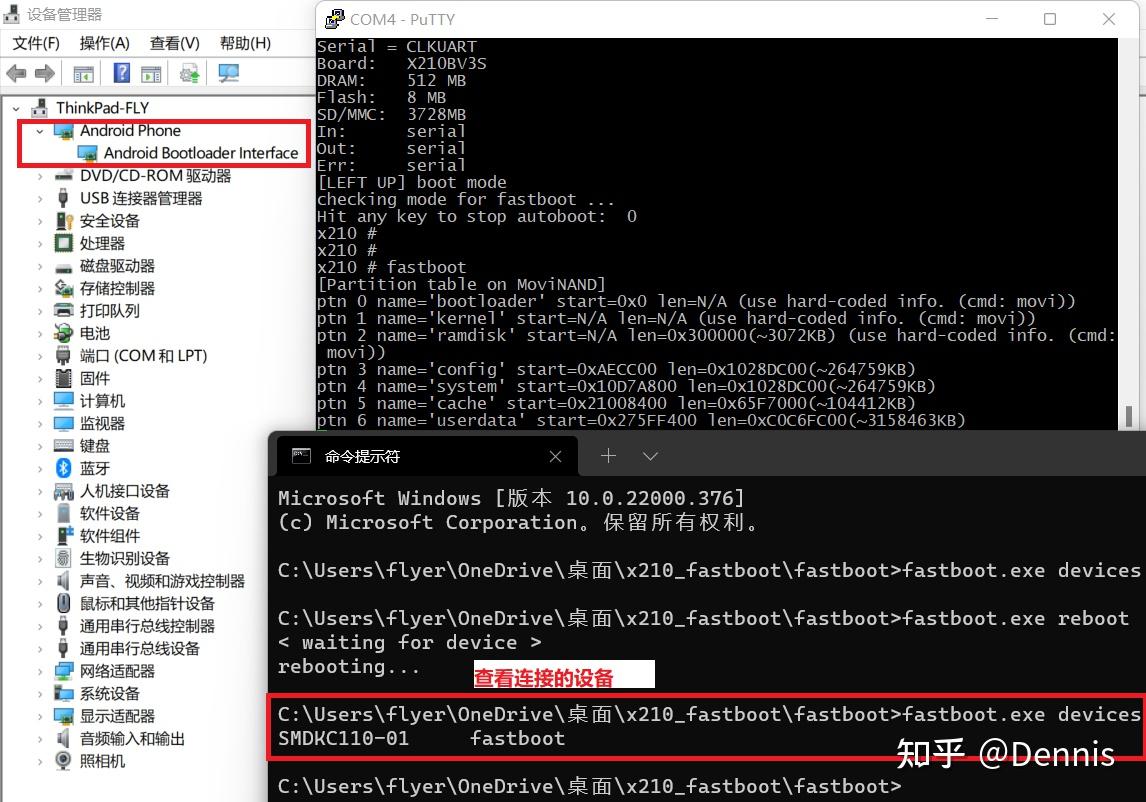Collapse the Android Phone tree node
Viewport: 1146px width, 802px height.
39,131
